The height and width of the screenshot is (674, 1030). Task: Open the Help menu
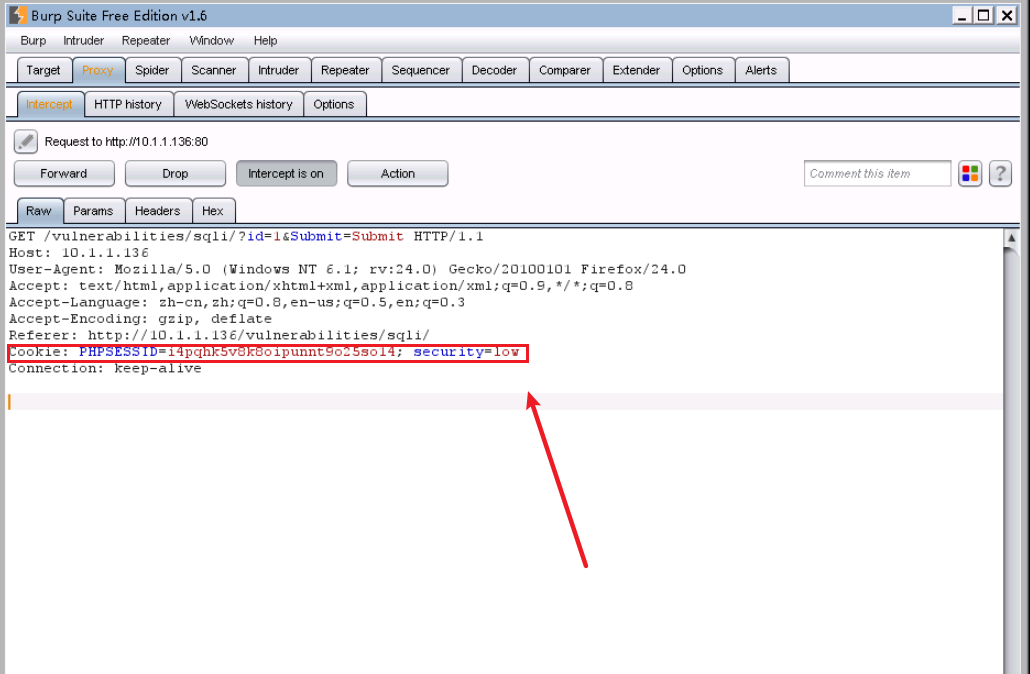[265, 41]
